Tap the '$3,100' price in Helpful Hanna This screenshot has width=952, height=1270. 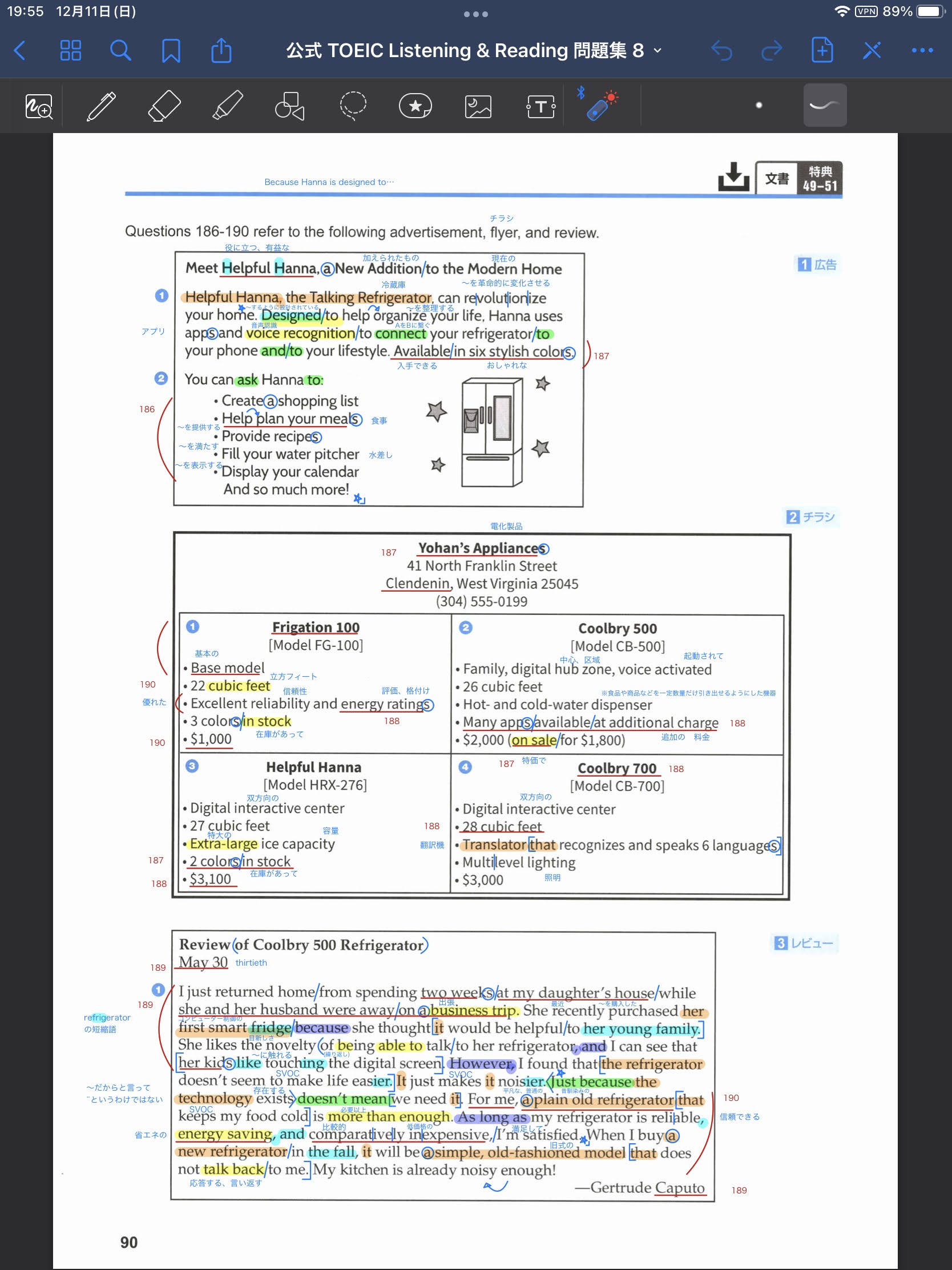211,878
